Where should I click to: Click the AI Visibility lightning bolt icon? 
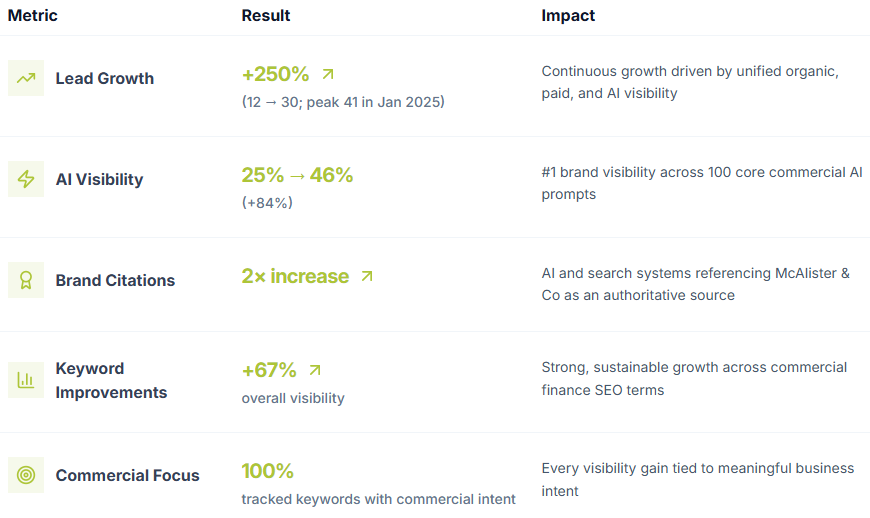[x=26, y=179]
